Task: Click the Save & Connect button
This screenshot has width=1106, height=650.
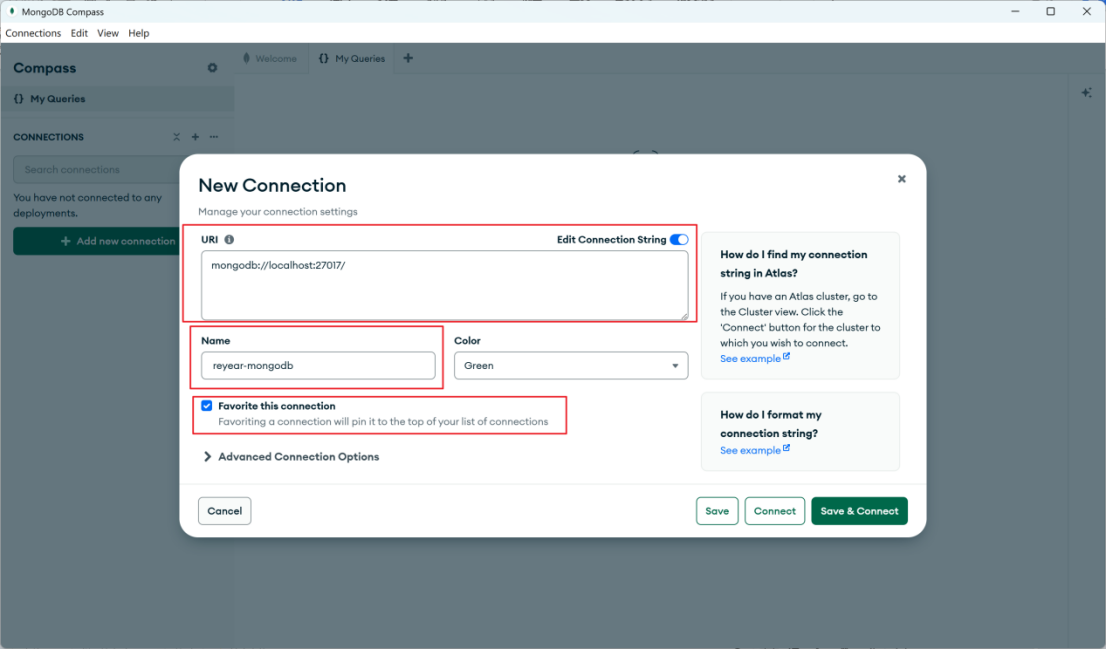Action: pos(859,511)
